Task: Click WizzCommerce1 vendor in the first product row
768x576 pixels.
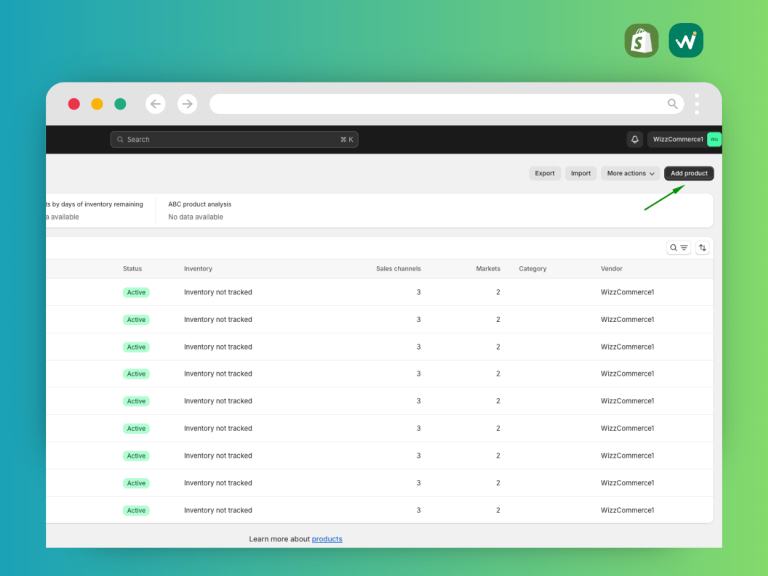Action: tap(627, 292)
